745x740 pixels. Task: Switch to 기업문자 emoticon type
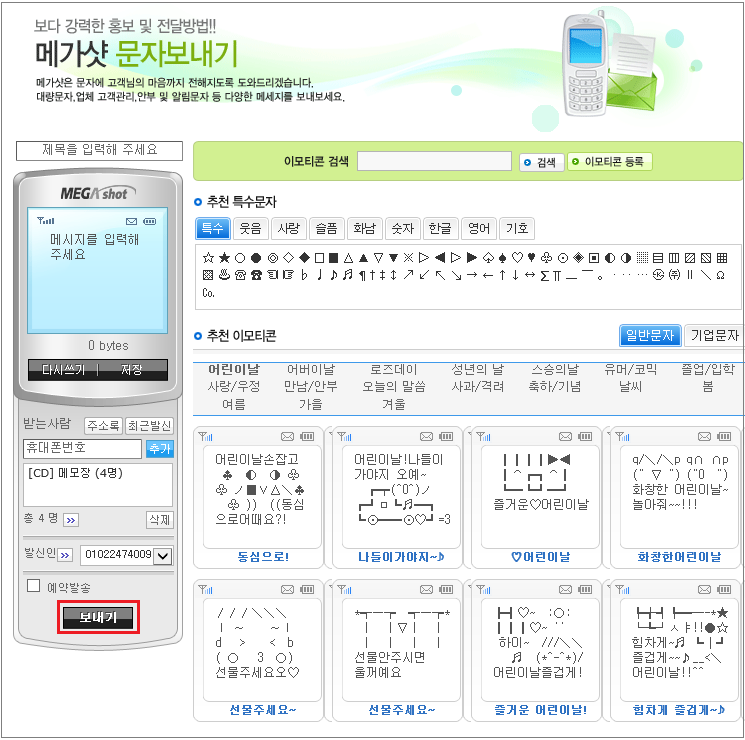(714, 336)
